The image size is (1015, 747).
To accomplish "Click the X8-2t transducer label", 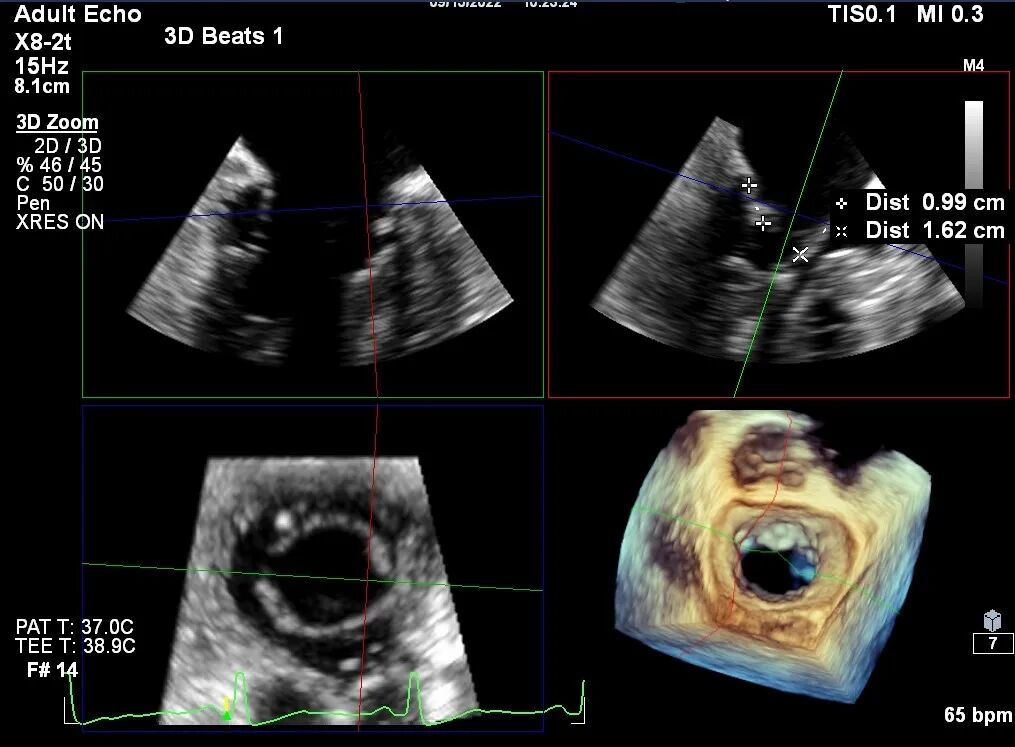I will coord(43,42).
